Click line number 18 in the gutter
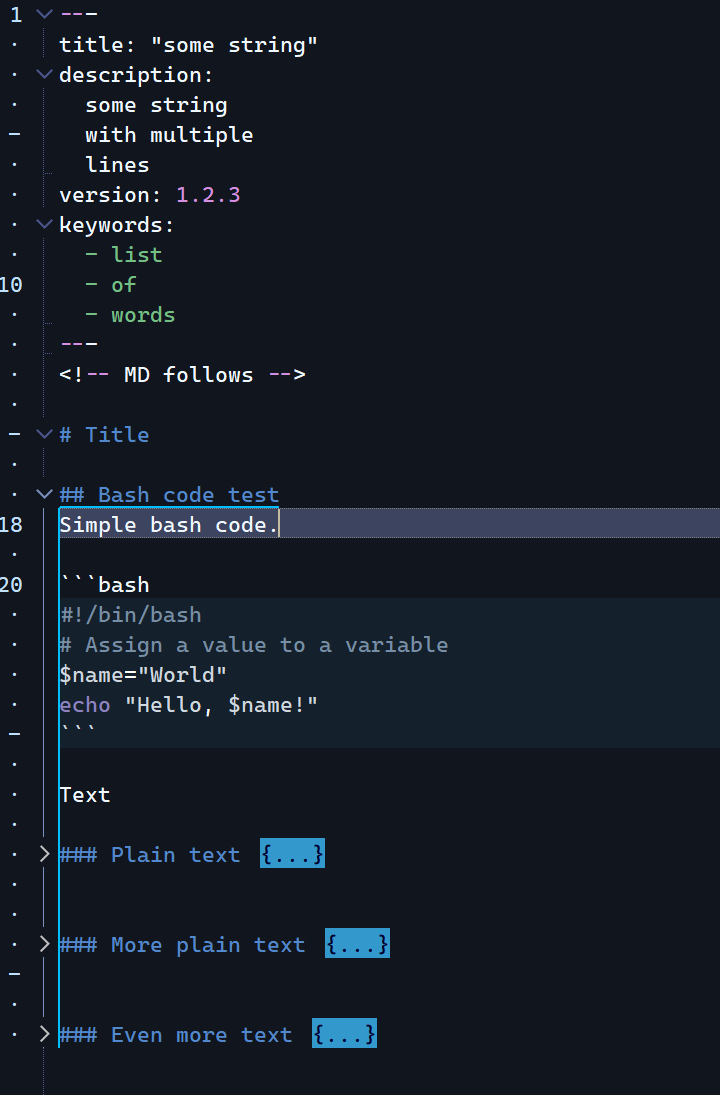The height and width of the screenshot is (1095, 720). point(10,525)
